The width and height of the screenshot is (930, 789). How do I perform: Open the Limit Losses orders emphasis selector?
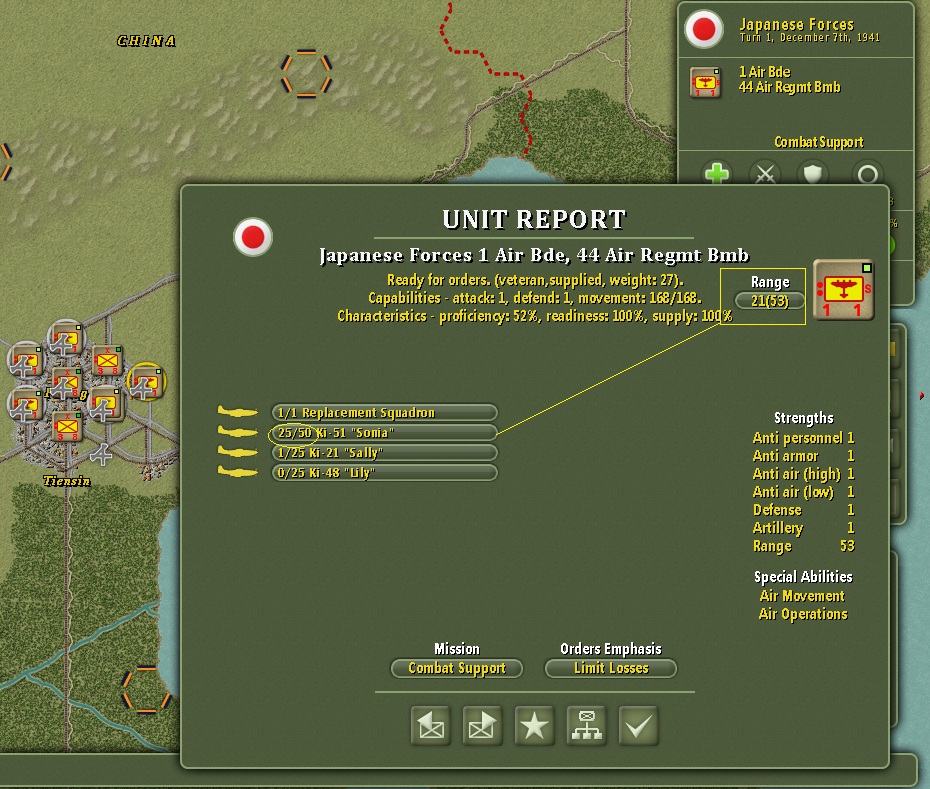[x=611, y=668]
